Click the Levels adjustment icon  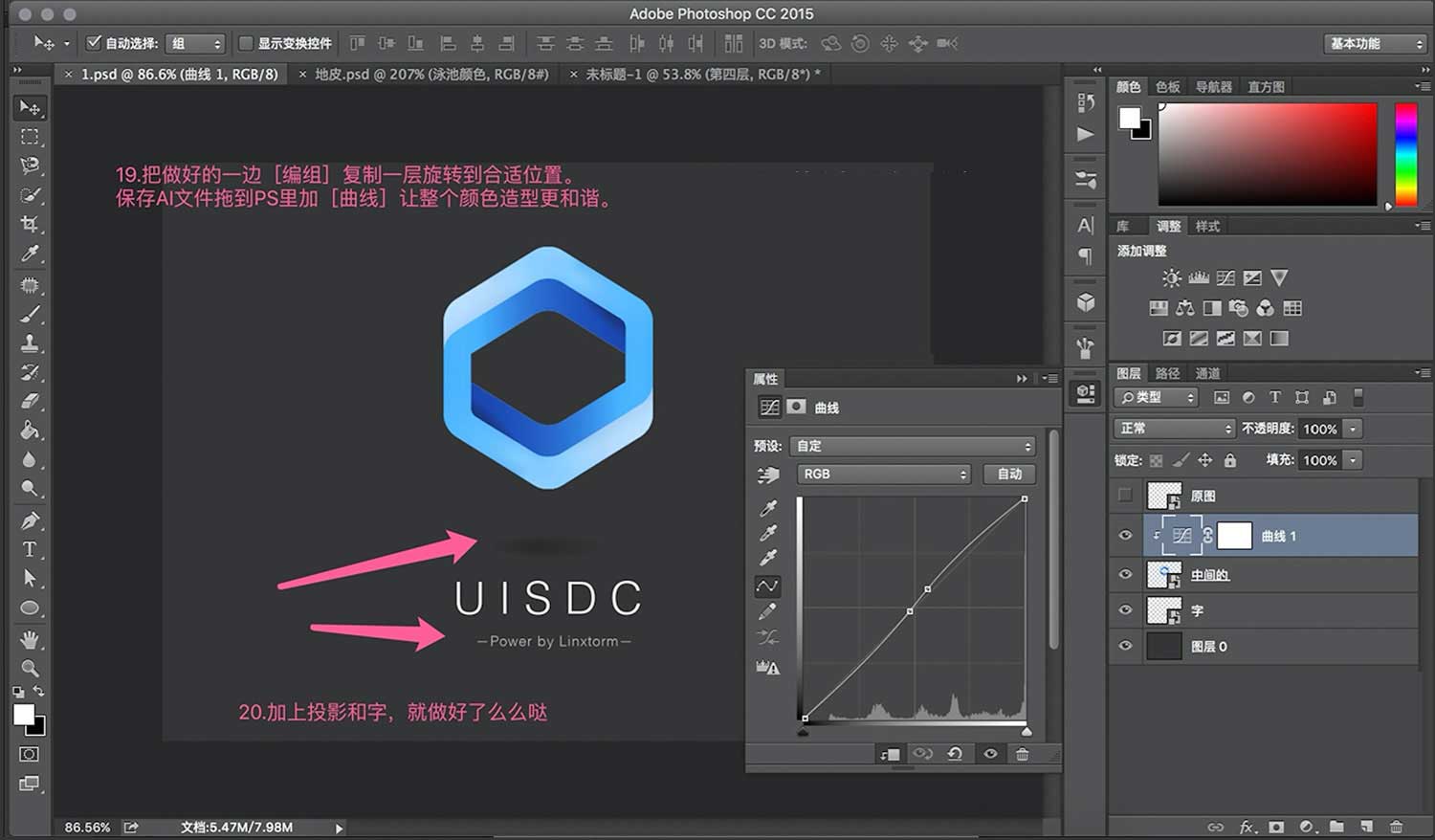1199,278
